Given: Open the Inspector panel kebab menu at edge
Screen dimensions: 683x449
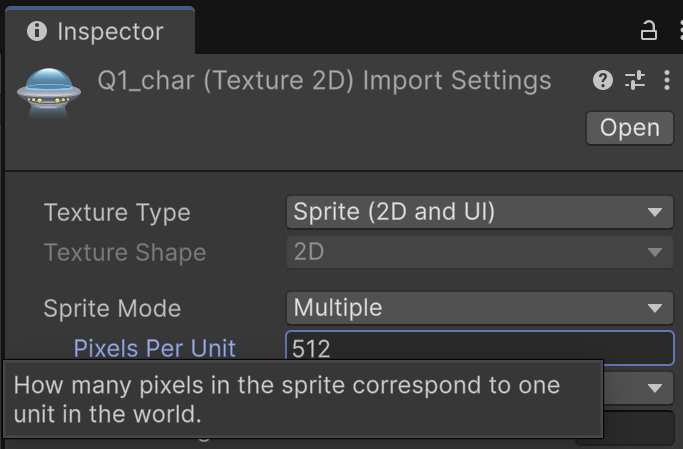Looking at the screenshot, I should pyautogui.click(x=680, y=31).
